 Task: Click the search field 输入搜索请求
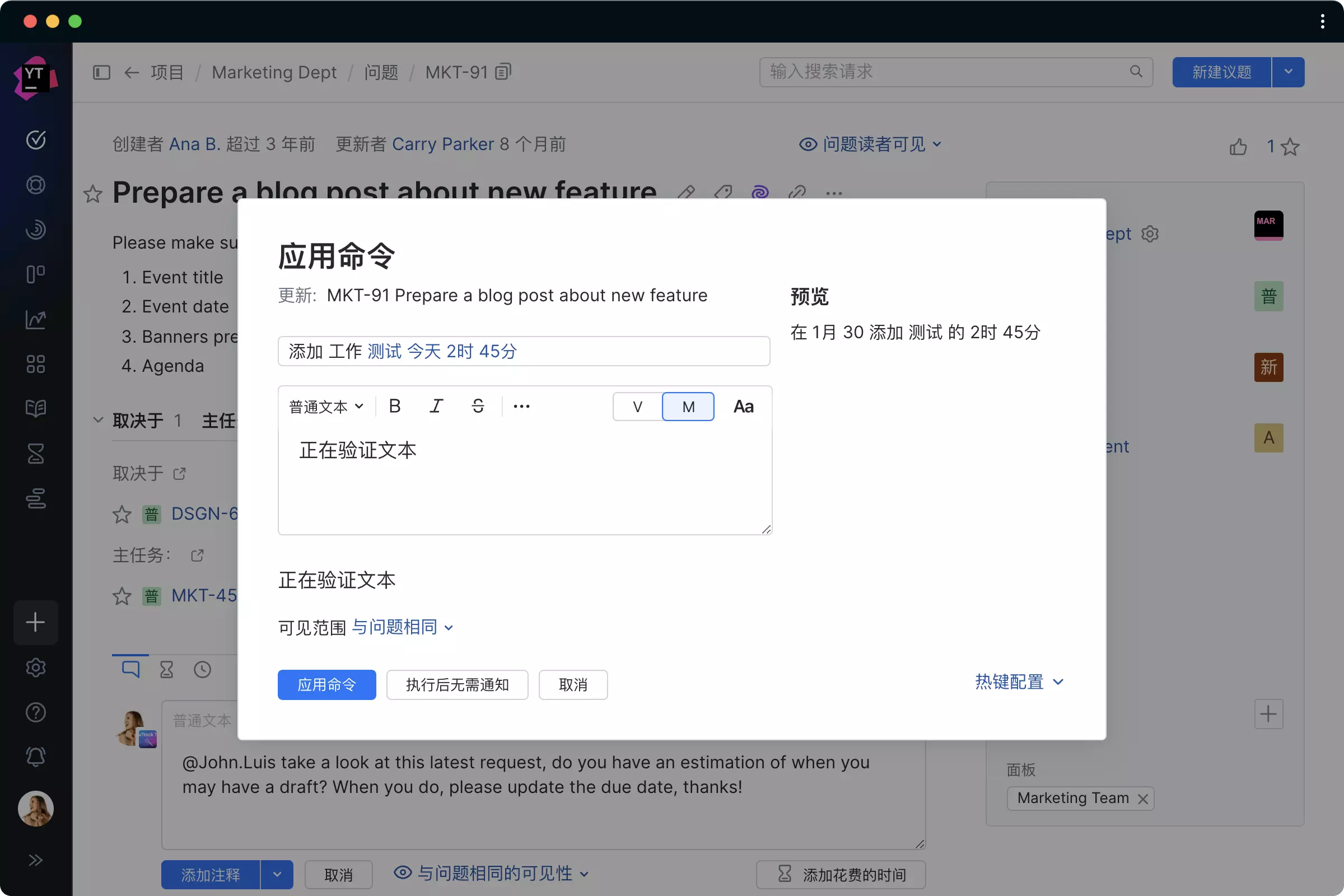pos(954,72)
